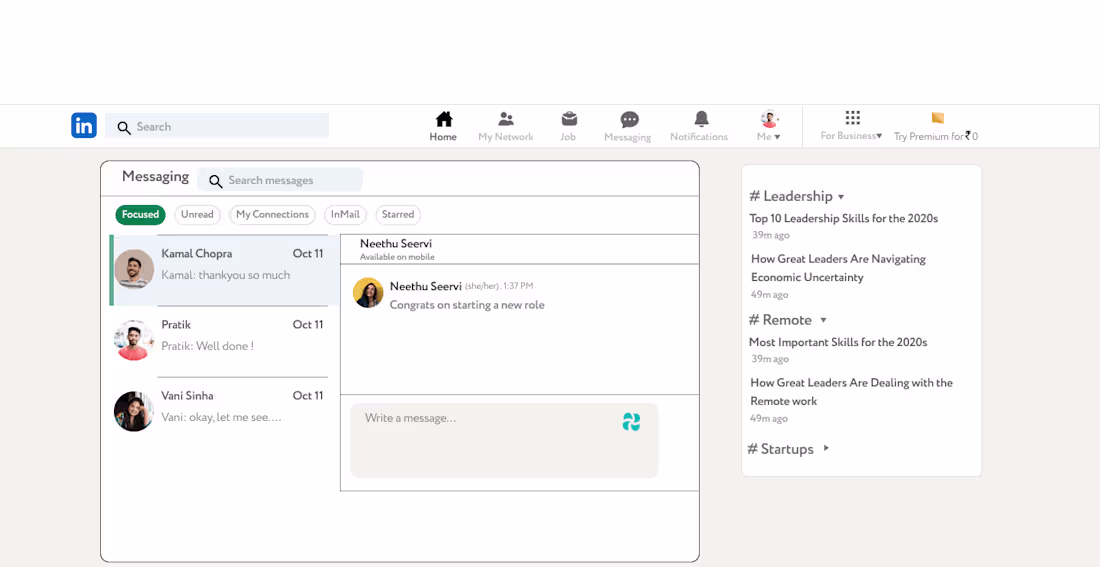1100x567 pixels.
Task: Click the LinkedIn logo icon
Action: [x=83, y=126]
